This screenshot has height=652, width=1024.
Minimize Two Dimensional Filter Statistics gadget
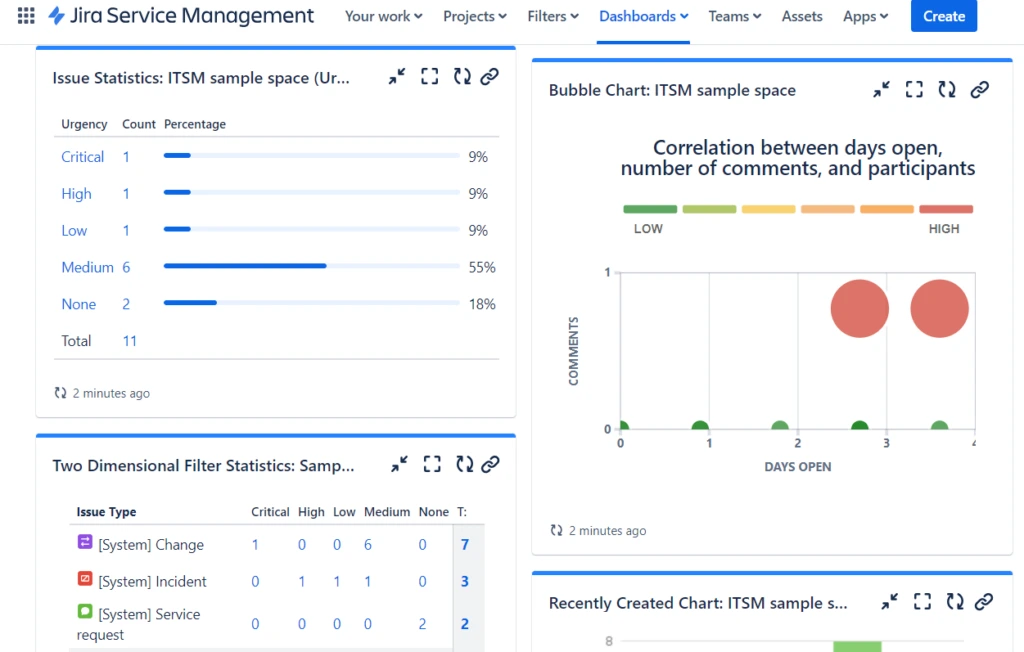(x=400, y=465)
